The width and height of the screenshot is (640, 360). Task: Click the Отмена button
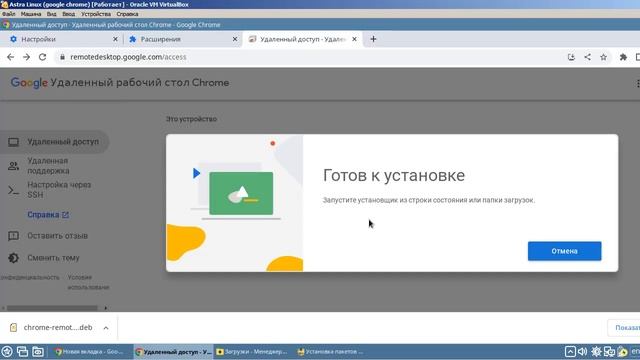[x=564, y=251]
